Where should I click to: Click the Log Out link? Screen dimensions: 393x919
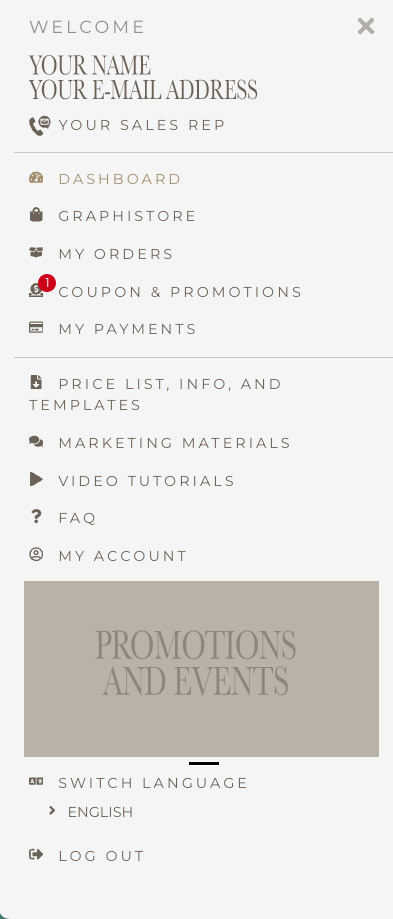[101, 856]
